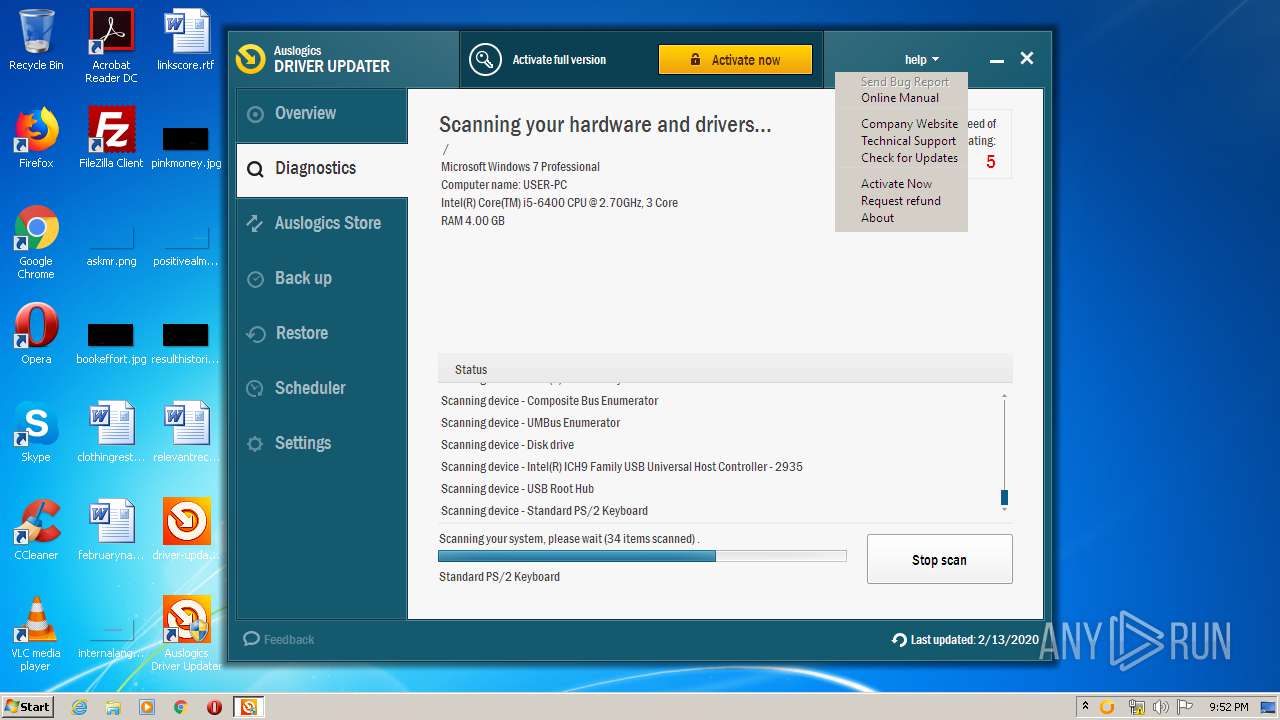Click the Back up clock icon

coord(256,279)
